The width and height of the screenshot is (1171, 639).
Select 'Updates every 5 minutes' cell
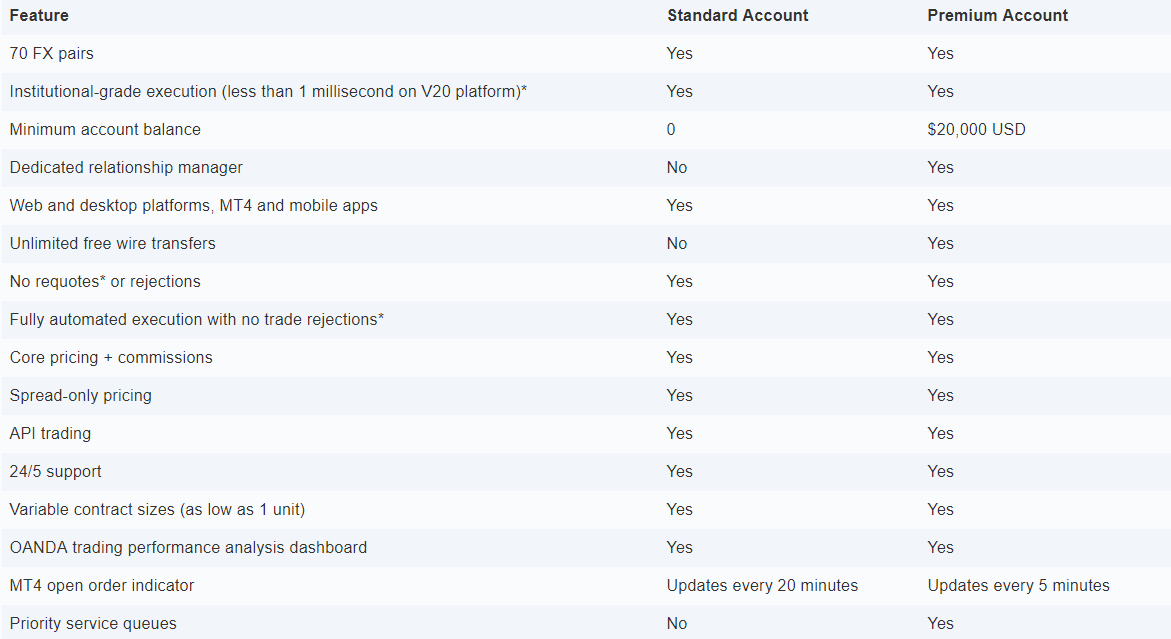point(1019,586)
